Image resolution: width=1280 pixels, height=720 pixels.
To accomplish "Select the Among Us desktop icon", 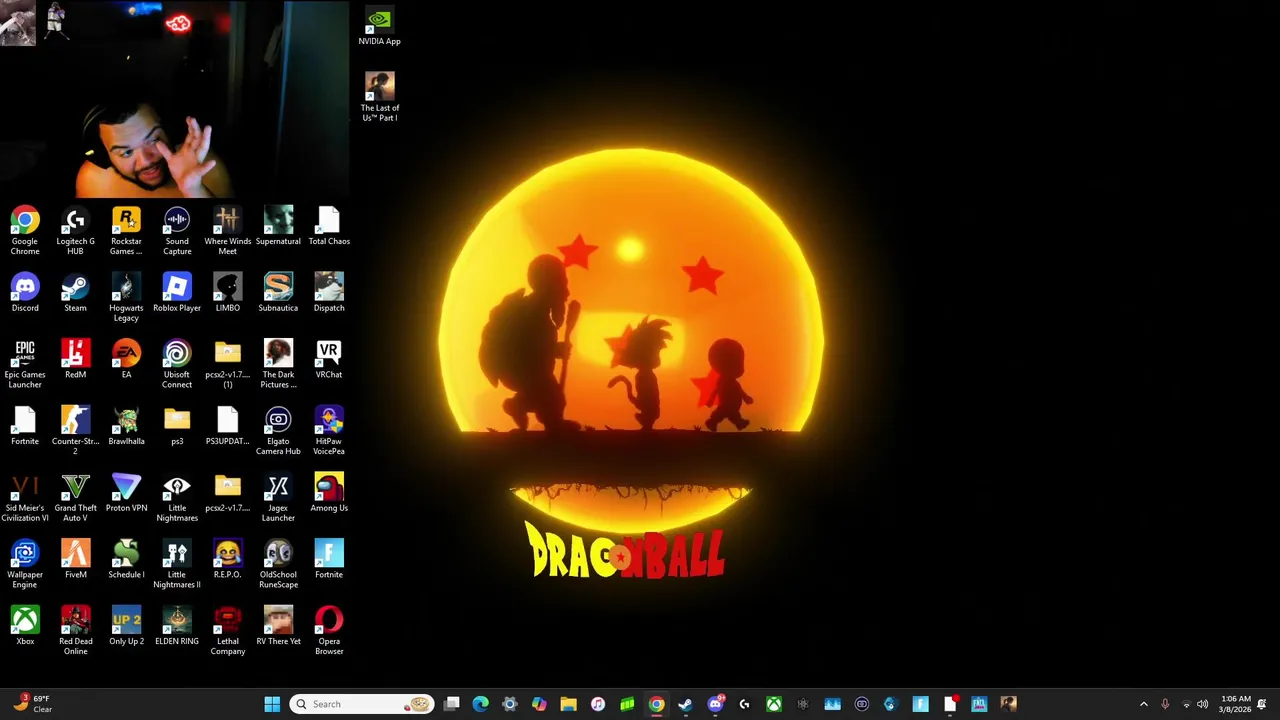I will tap(329, 492).
